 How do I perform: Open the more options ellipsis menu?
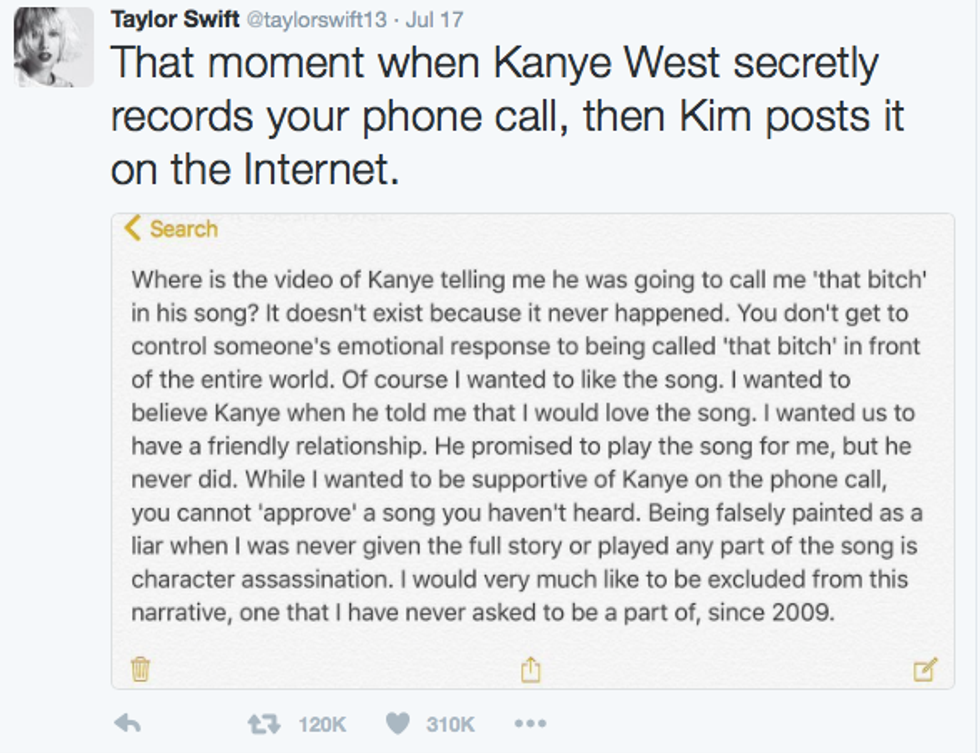point(530,723)
